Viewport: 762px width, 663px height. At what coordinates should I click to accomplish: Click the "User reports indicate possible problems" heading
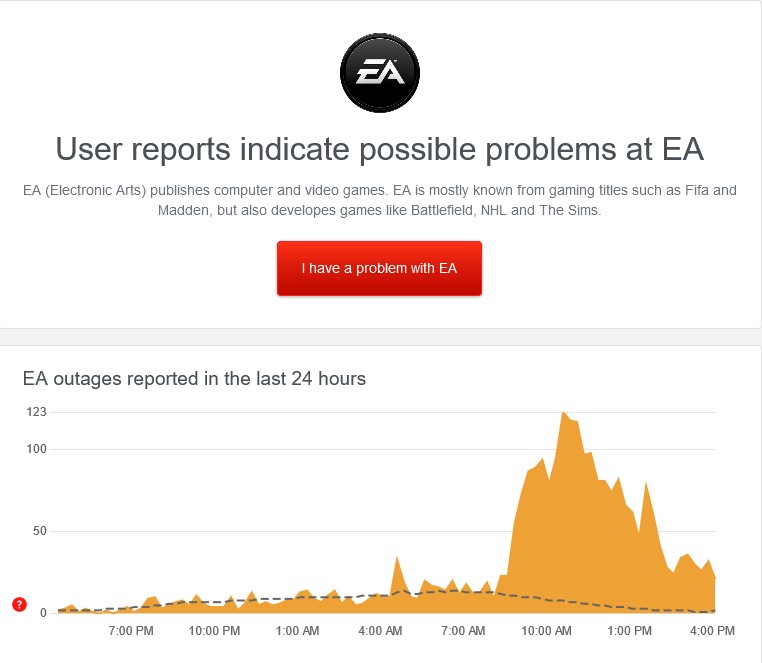(380, 149)
